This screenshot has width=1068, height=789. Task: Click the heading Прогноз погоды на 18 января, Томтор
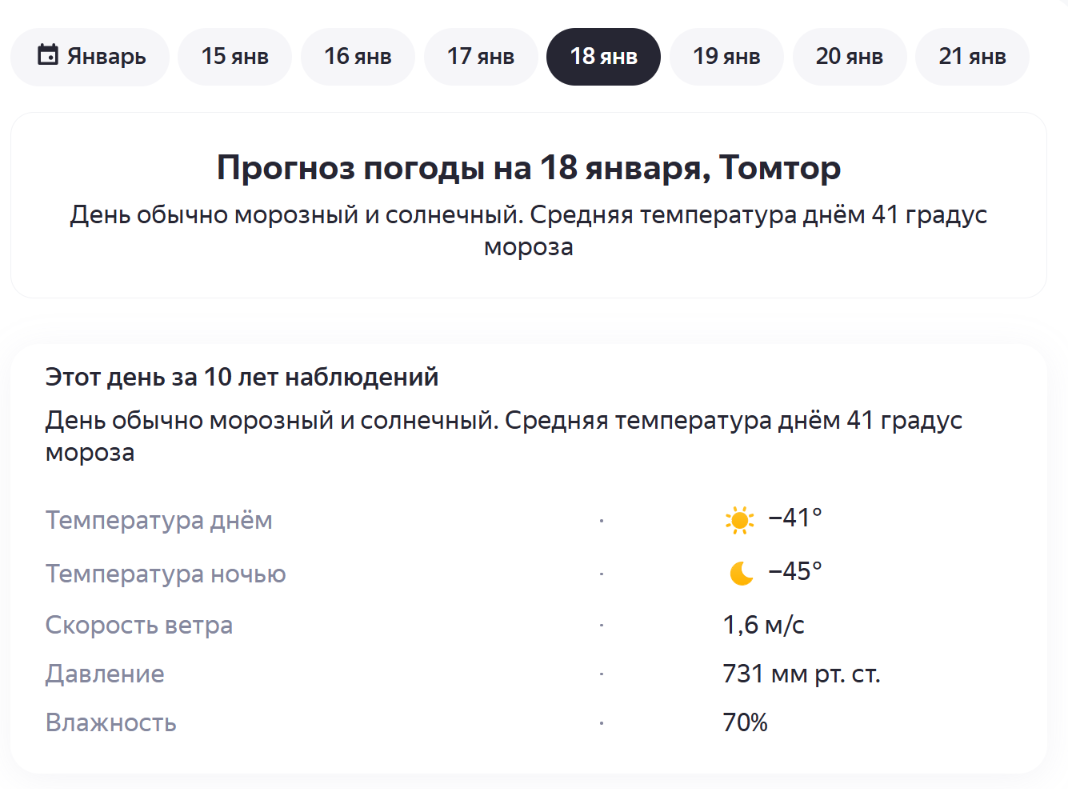click(x=529, y=168)
